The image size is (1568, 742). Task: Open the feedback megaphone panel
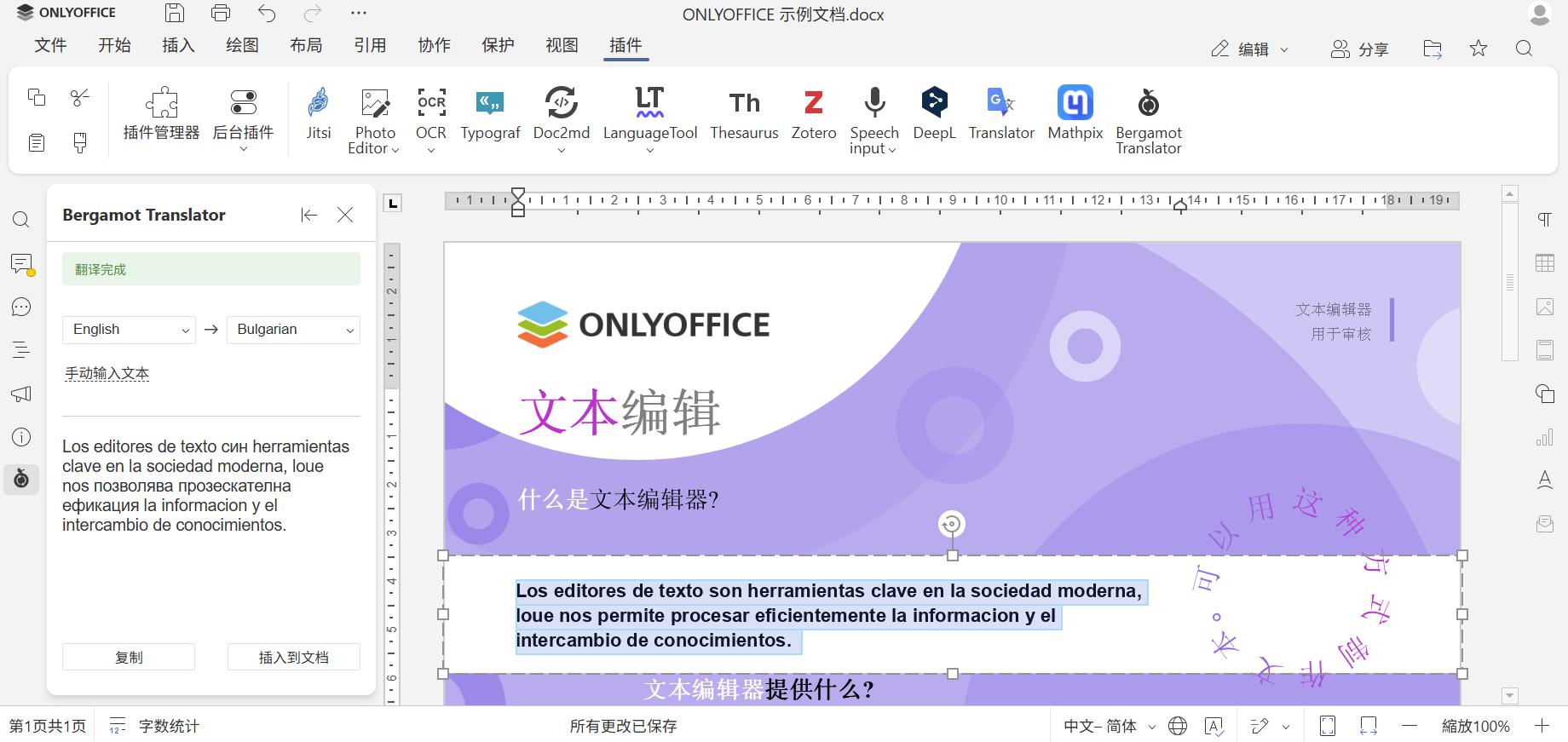pos(21,394)
